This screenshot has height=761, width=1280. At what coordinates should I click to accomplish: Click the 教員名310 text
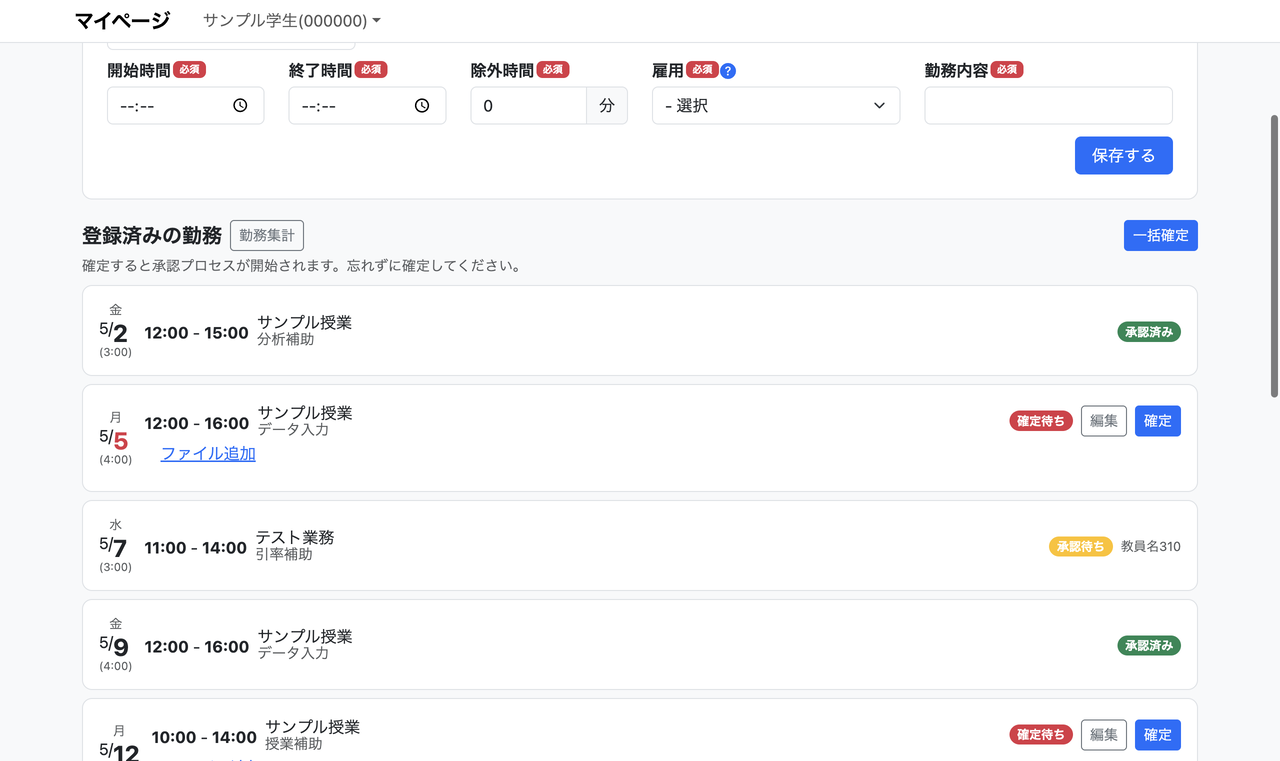pos(1151,546)
